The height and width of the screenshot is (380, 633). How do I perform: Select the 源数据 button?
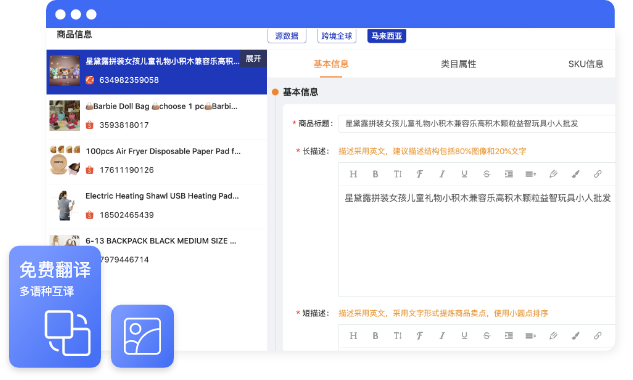pyautogui.click(x=287, y=36)
